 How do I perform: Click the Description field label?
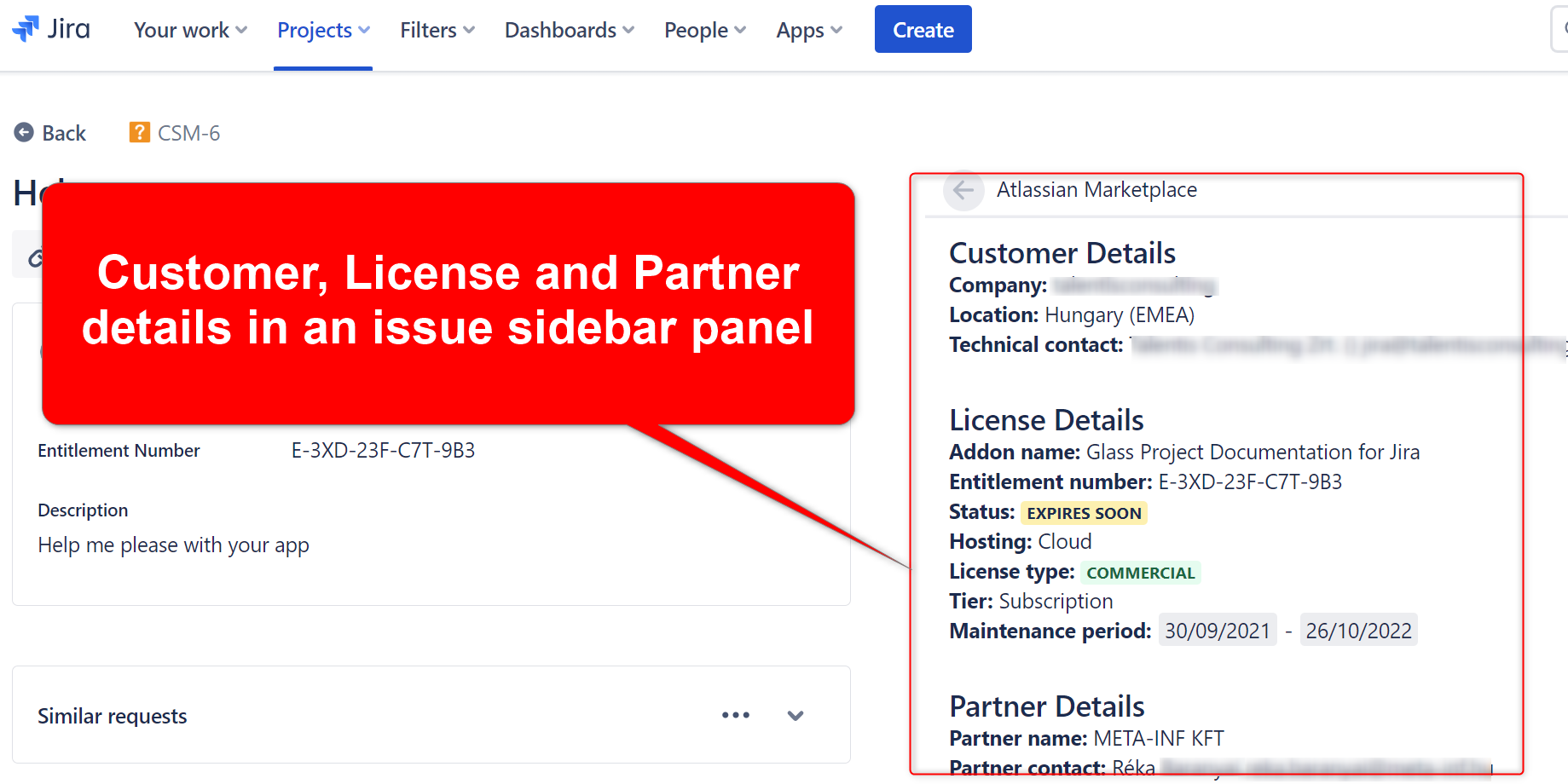click(83, 510)
